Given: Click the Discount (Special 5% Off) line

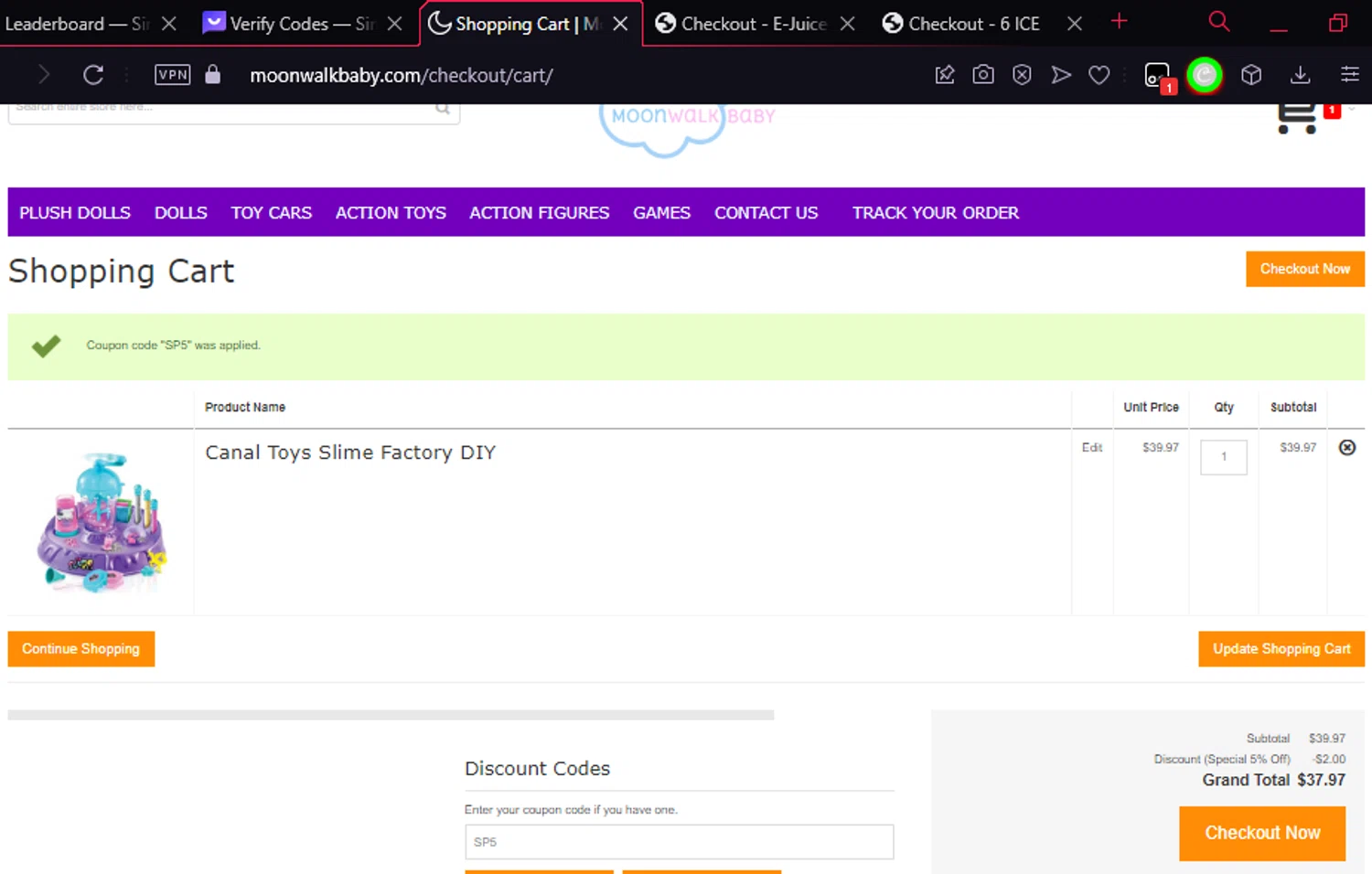Looking at the screenshot, I should click(x=1249, y=759).
